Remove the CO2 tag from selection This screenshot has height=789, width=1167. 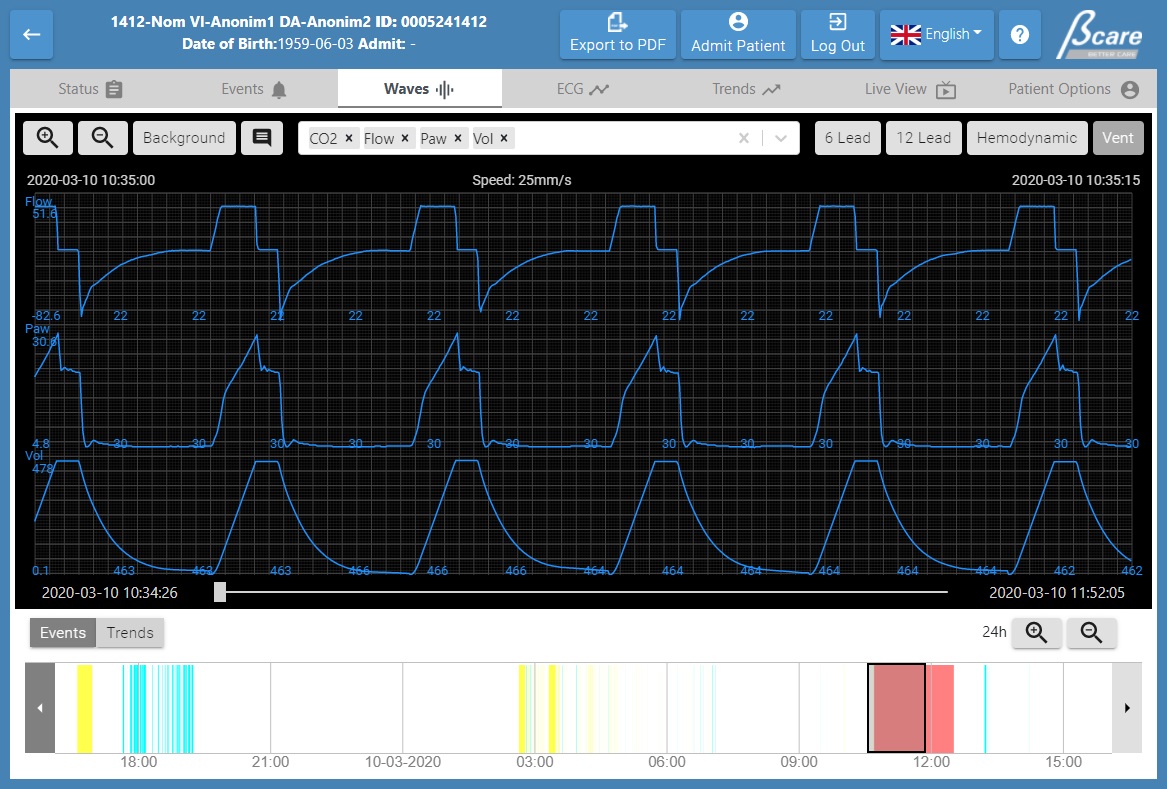click(x=348, y=139)
